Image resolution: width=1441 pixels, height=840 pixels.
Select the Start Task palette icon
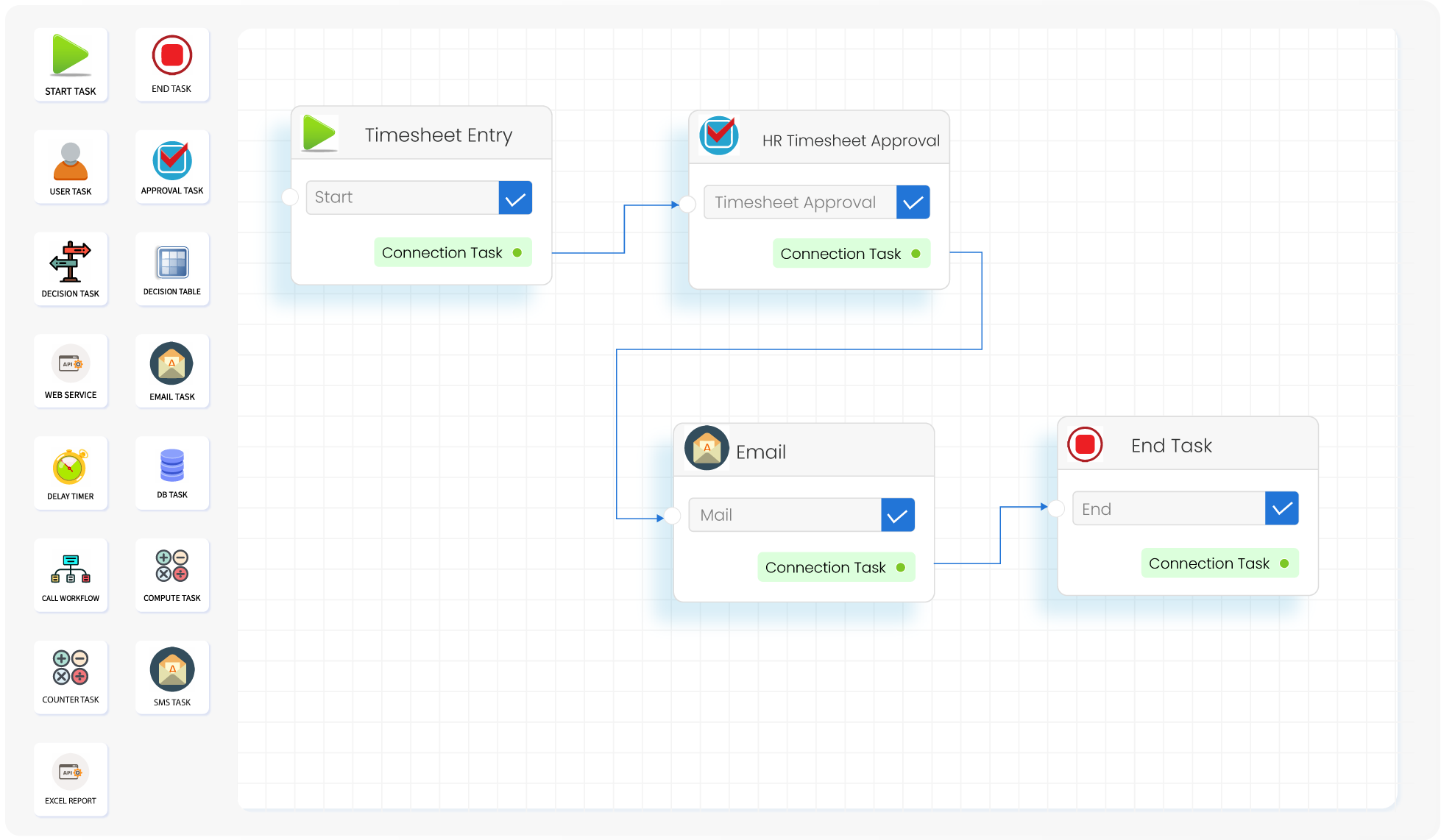click(71, 54)
